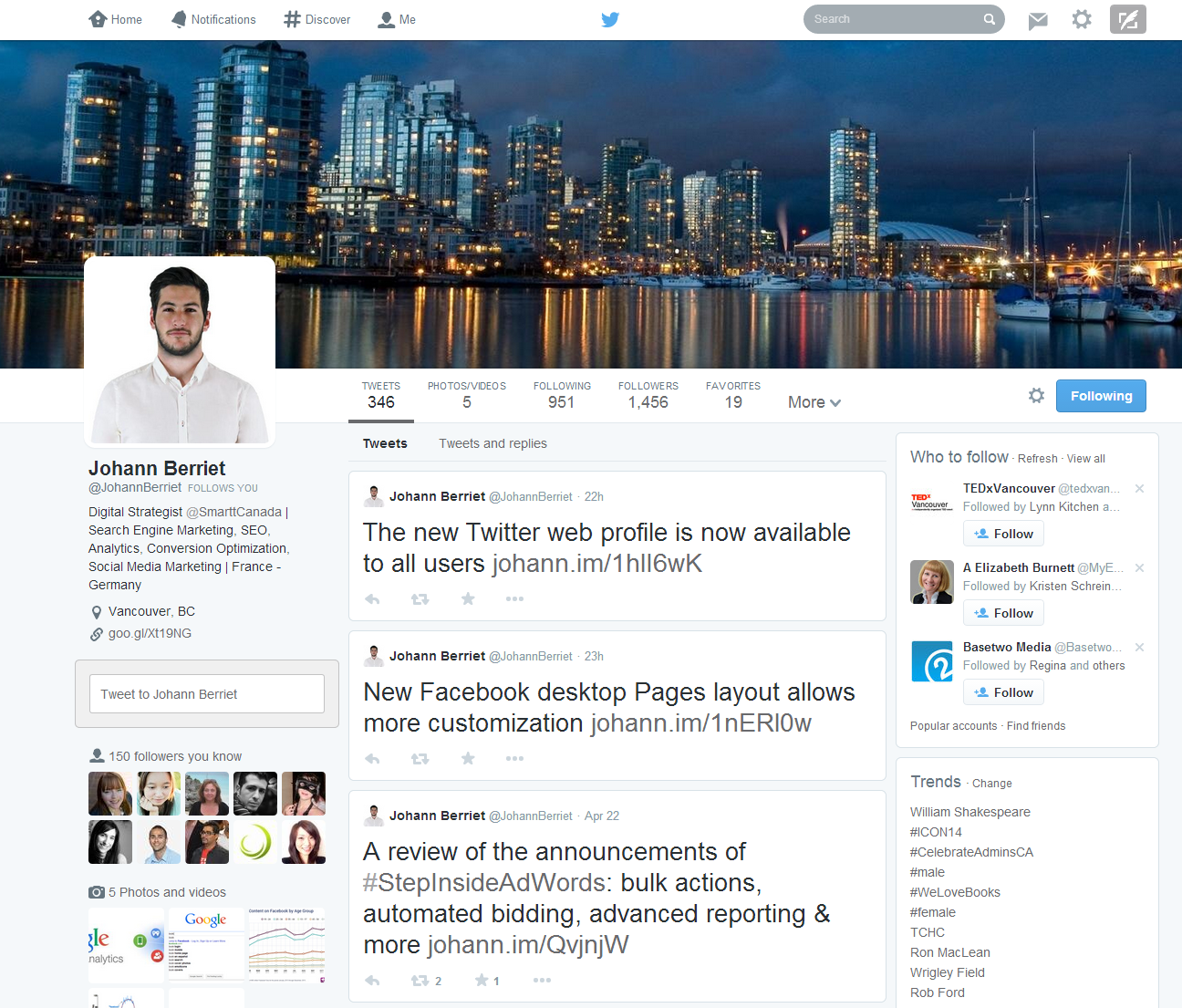Switch to Tweets and replies tab
This screenshot has width=1182, height=1008.
click(x=493, y=443)
